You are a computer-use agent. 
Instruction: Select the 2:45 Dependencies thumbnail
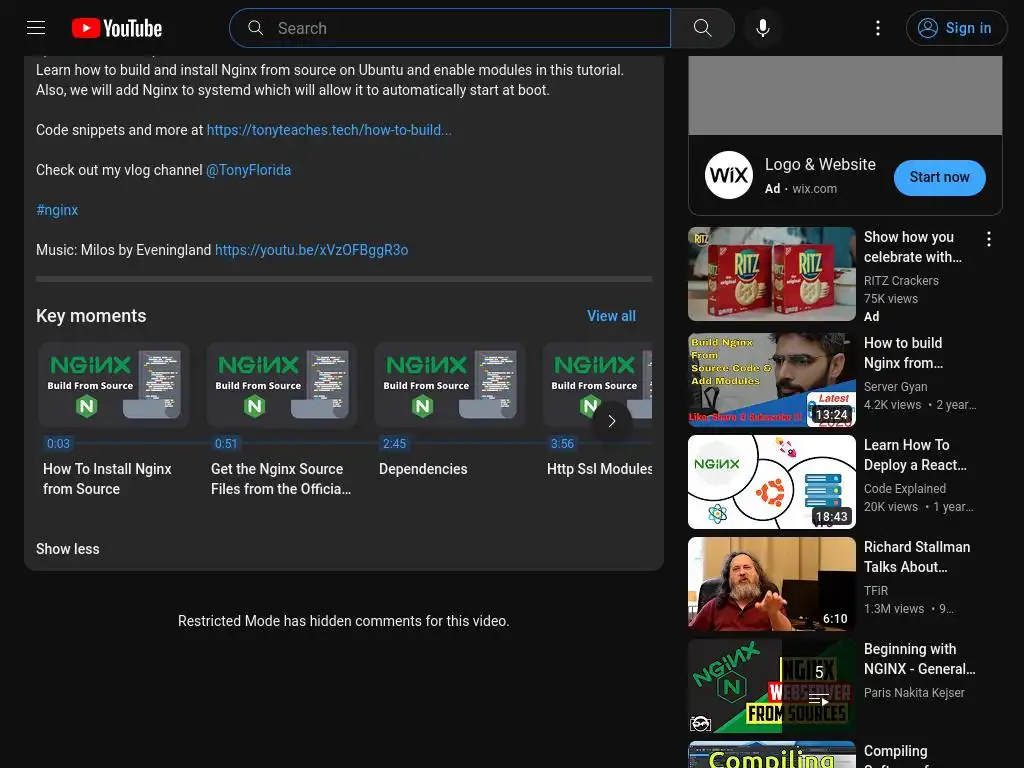coord(450,385)
